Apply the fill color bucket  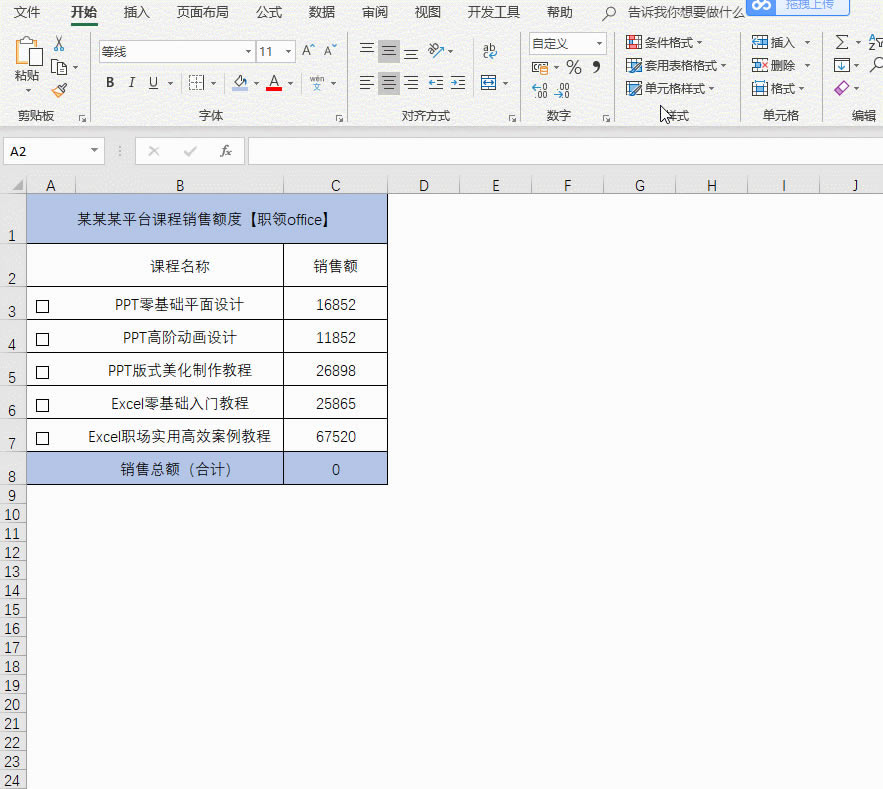[240, 83]
